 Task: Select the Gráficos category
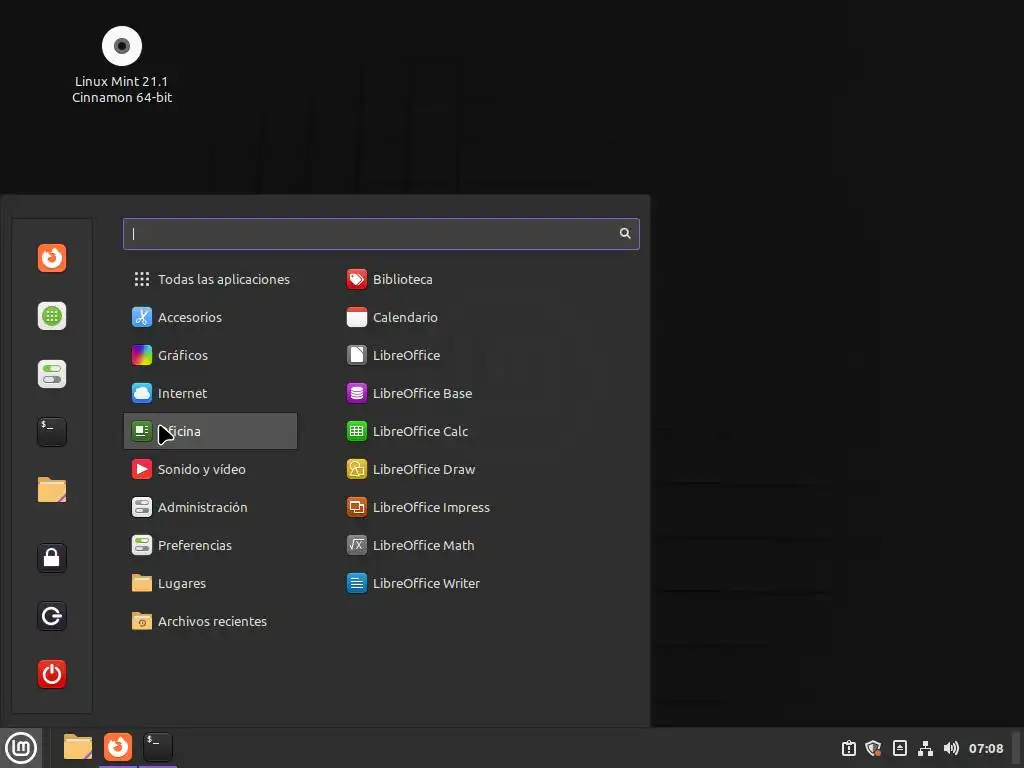pos(210,355)
